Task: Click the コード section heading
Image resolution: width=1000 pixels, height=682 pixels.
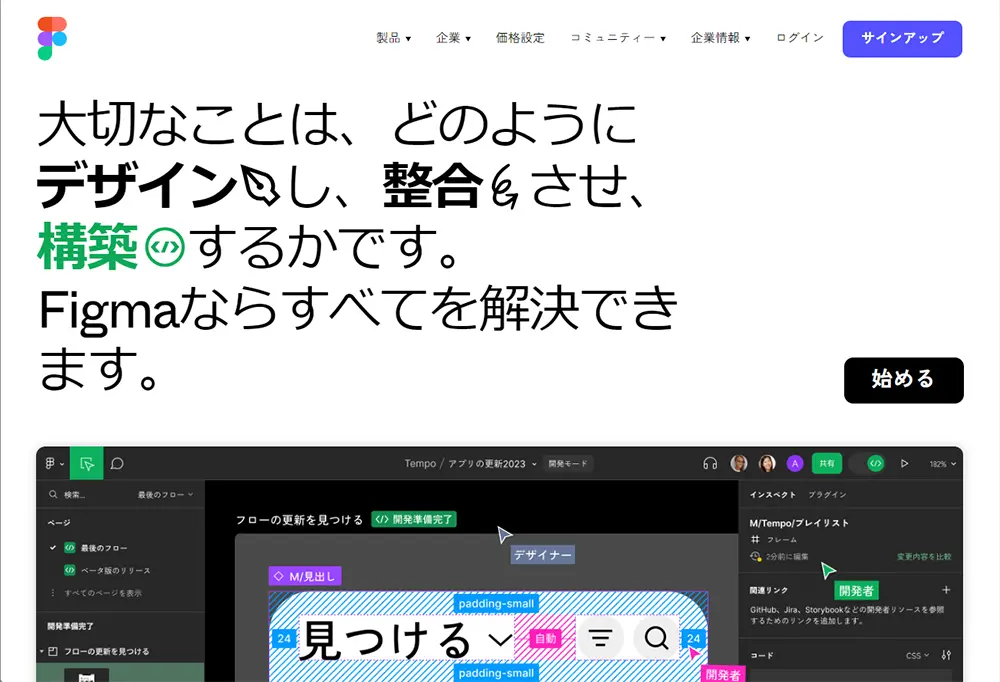Action: pyautogui.click(x=761, y=656)
